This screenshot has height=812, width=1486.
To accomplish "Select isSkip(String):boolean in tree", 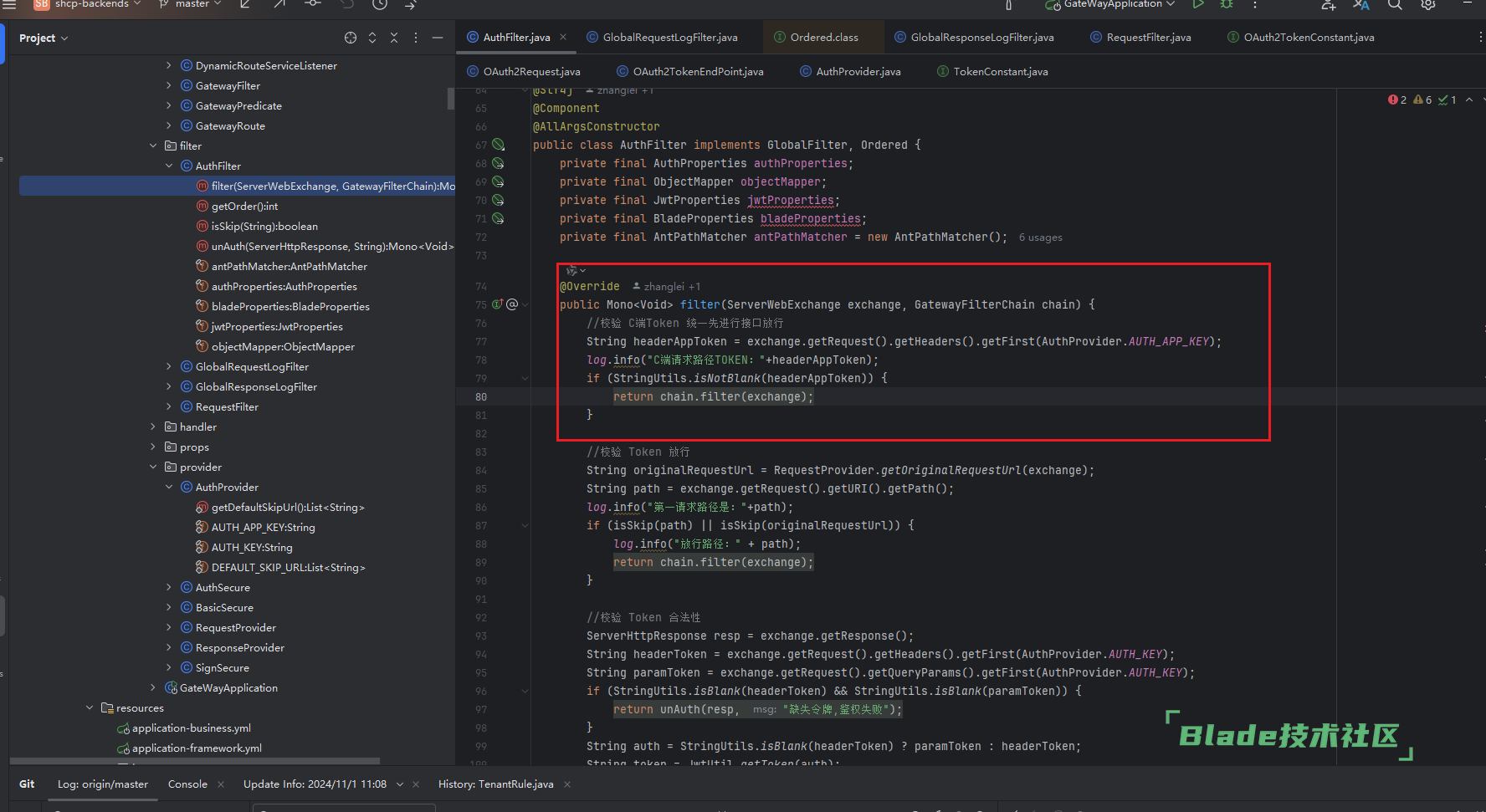I will tap(264, 226).
